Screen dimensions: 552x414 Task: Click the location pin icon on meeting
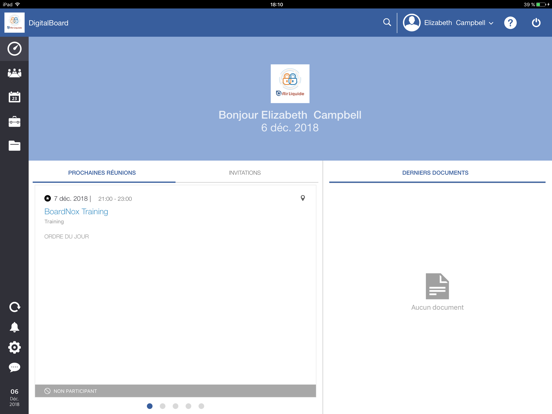coord(303,198)
